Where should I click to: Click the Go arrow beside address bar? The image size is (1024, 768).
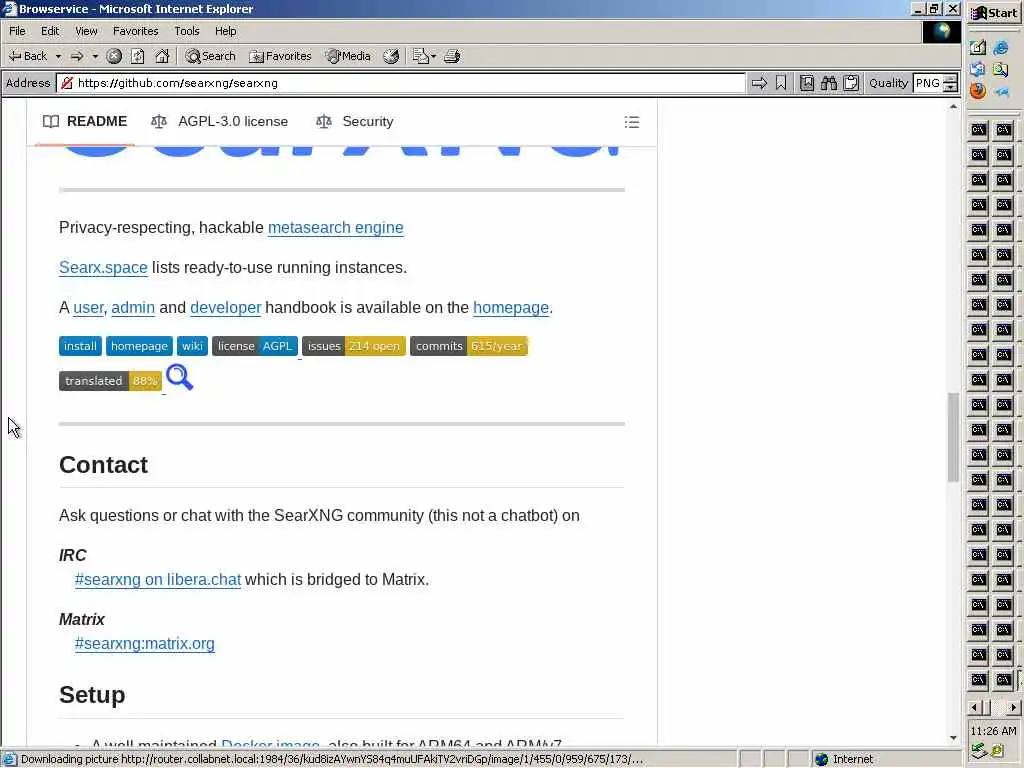coord(759,83)
